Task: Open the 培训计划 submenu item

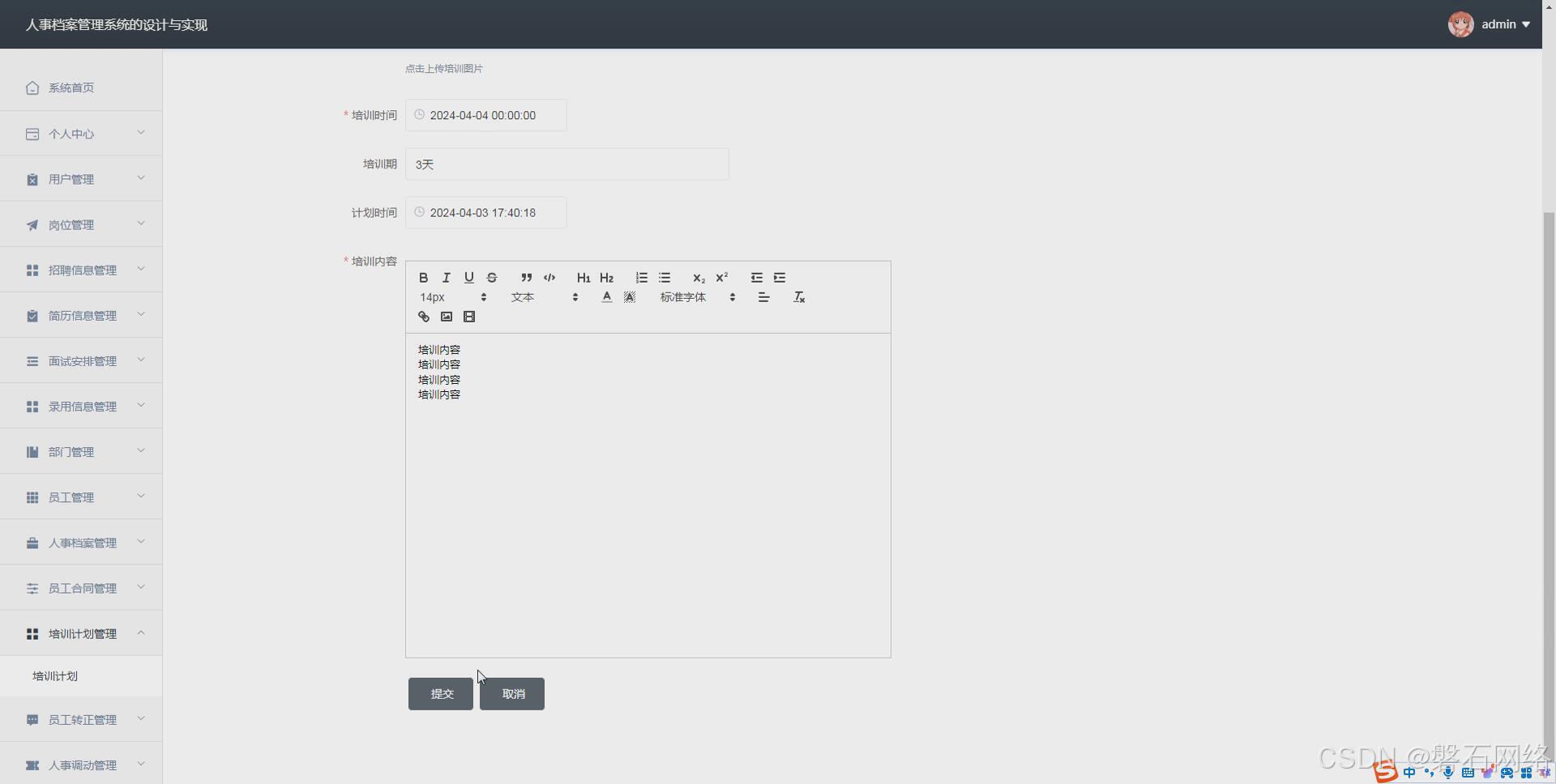Action: click(81, 675)
